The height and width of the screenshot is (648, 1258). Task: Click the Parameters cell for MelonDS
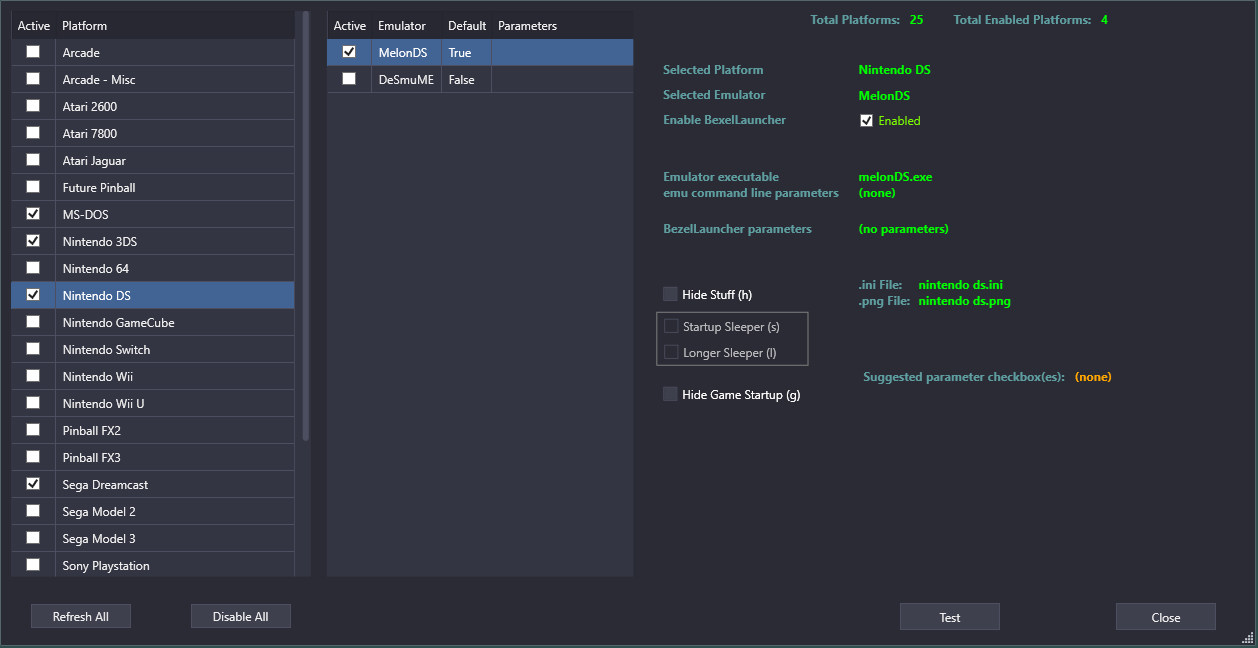pyautogui.click(x=561, y=53)
